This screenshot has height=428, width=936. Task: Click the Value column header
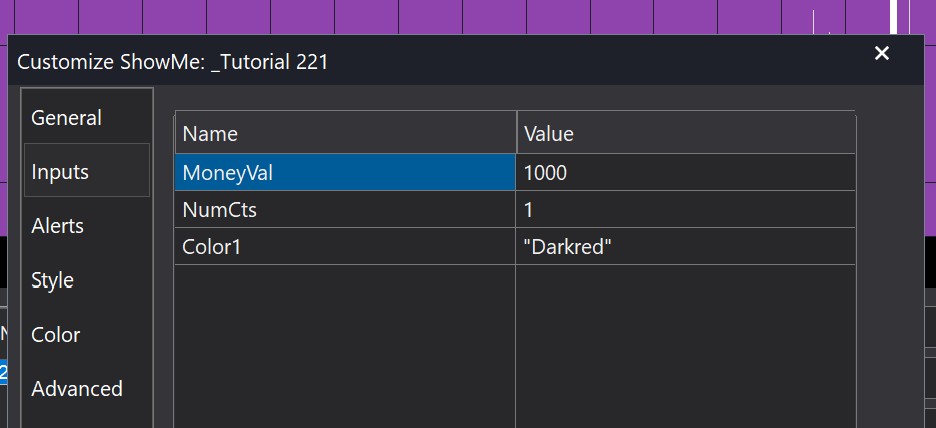tap(685, 133)
